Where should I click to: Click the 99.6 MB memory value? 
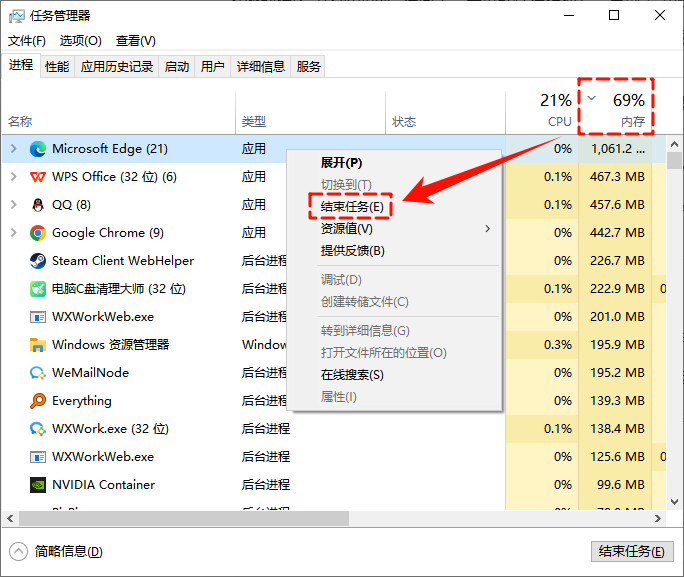click(x=621, y=485)
